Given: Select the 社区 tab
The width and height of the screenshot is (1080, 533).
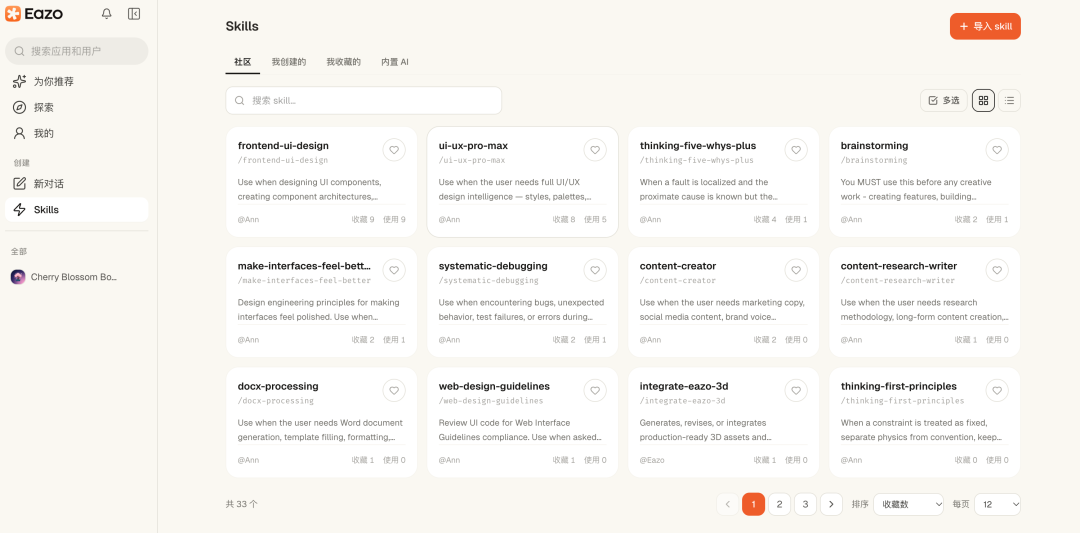Looking at the screenshot, I should (242, 62).
